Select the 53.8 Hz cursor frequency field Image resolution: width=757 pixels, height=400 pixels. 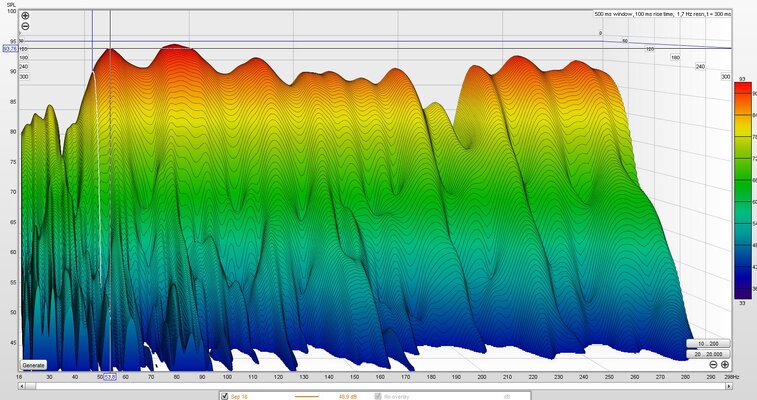point(110,377)
